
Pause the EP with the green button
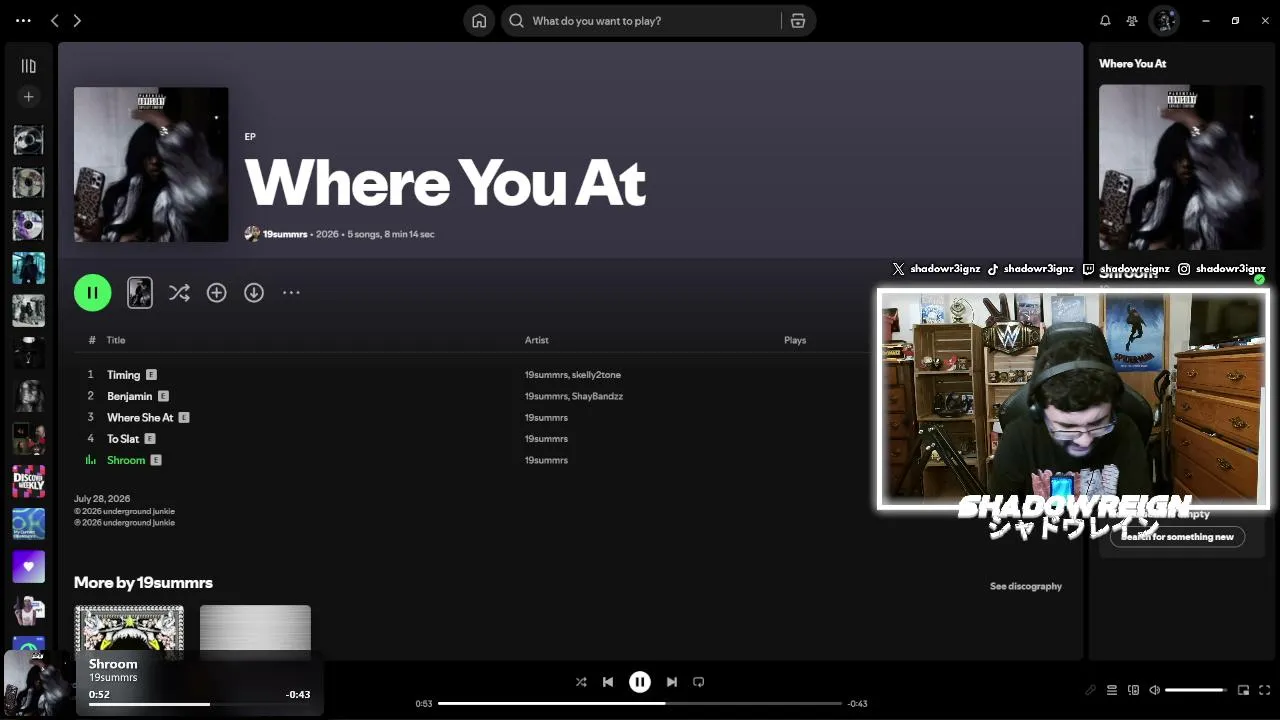click(93, 293)
